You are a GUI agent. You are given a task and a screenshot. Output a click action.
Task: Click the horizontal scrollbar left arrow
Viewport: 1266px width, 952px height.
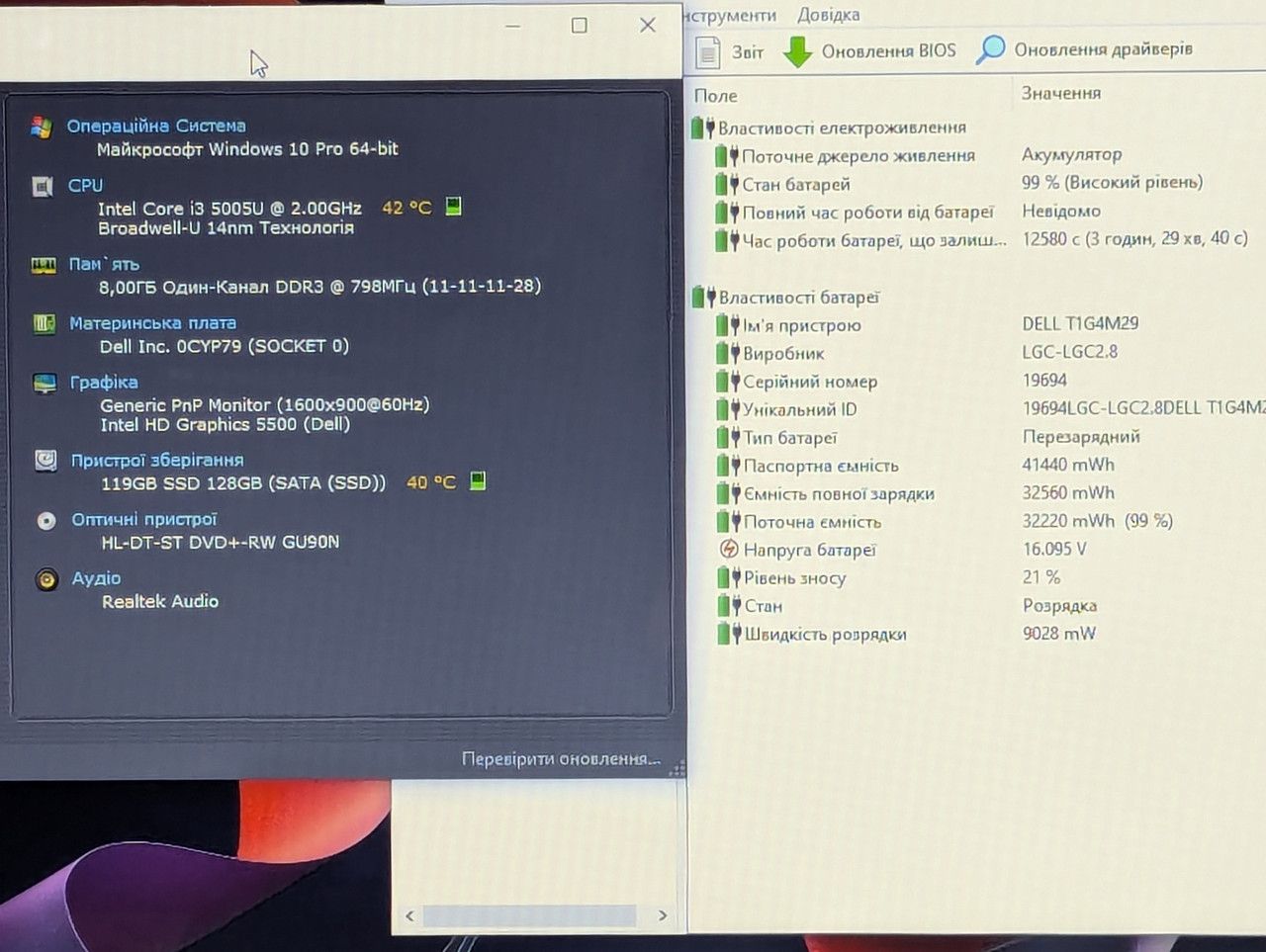click(409, 916)
